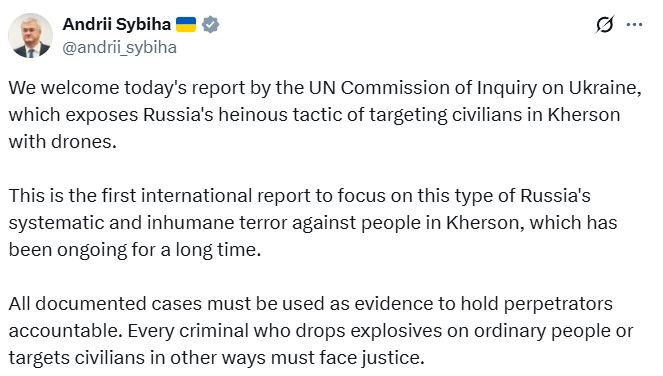Click the paragraph starting "We welcome today's report"

[325, 115]
